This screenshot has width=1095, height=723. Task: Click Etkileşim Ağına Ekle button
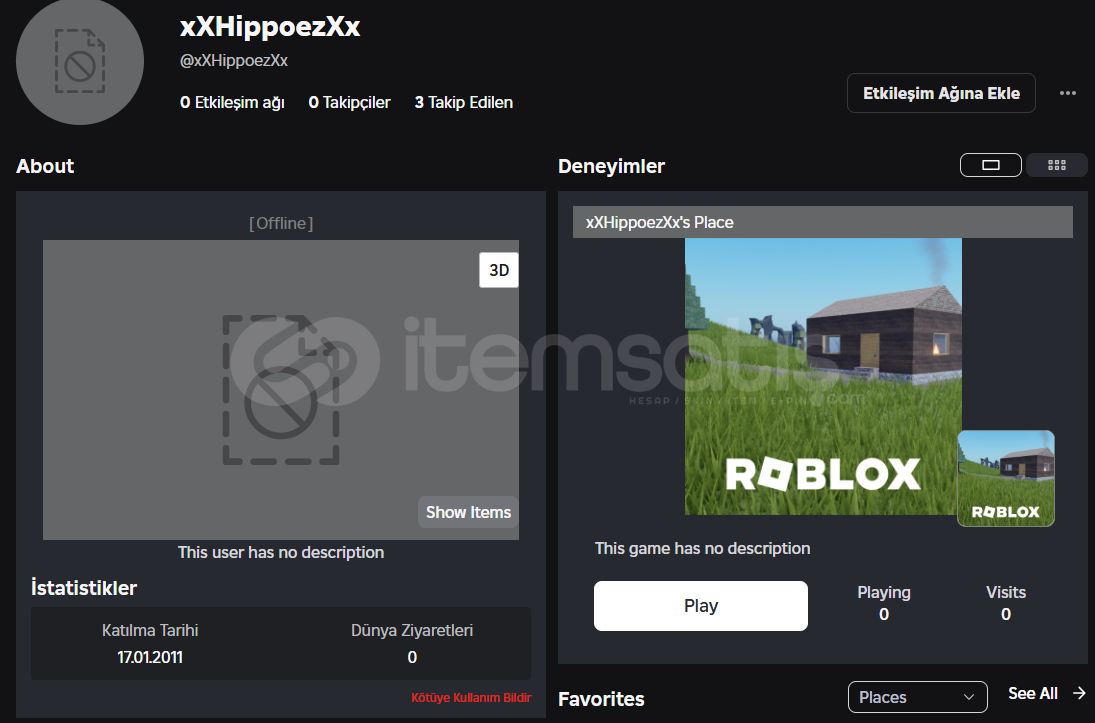point(941,93)
